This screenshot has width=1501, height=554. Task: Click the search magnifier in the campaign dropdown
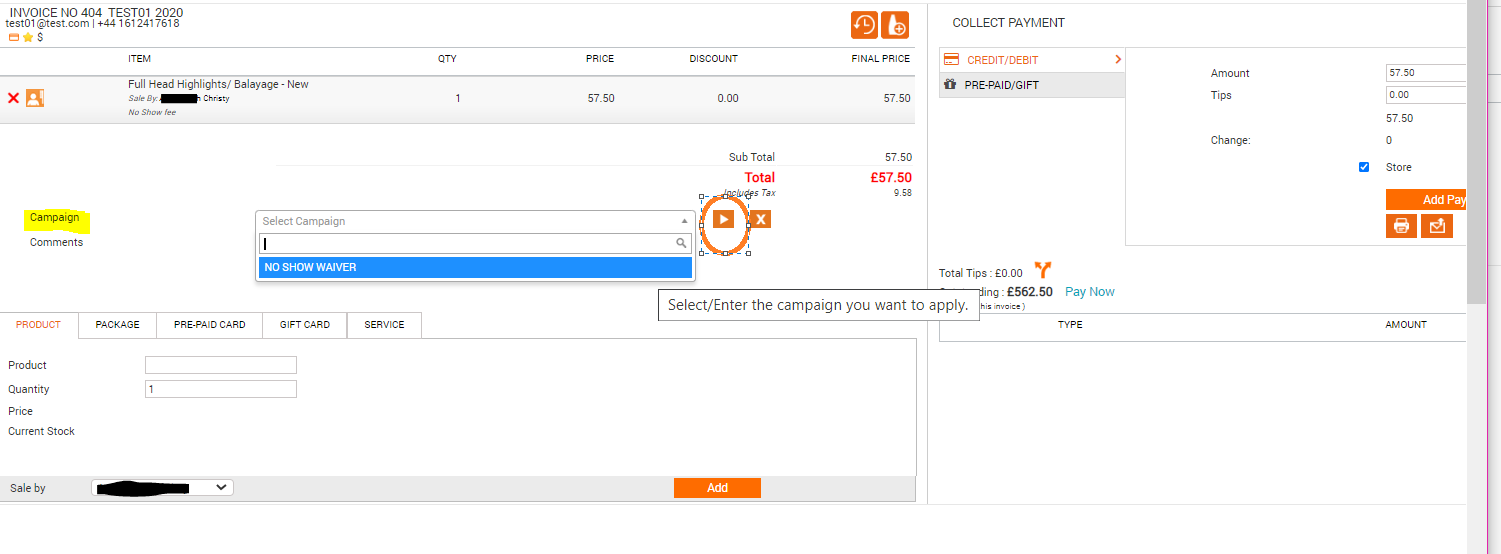click(681, 243)
